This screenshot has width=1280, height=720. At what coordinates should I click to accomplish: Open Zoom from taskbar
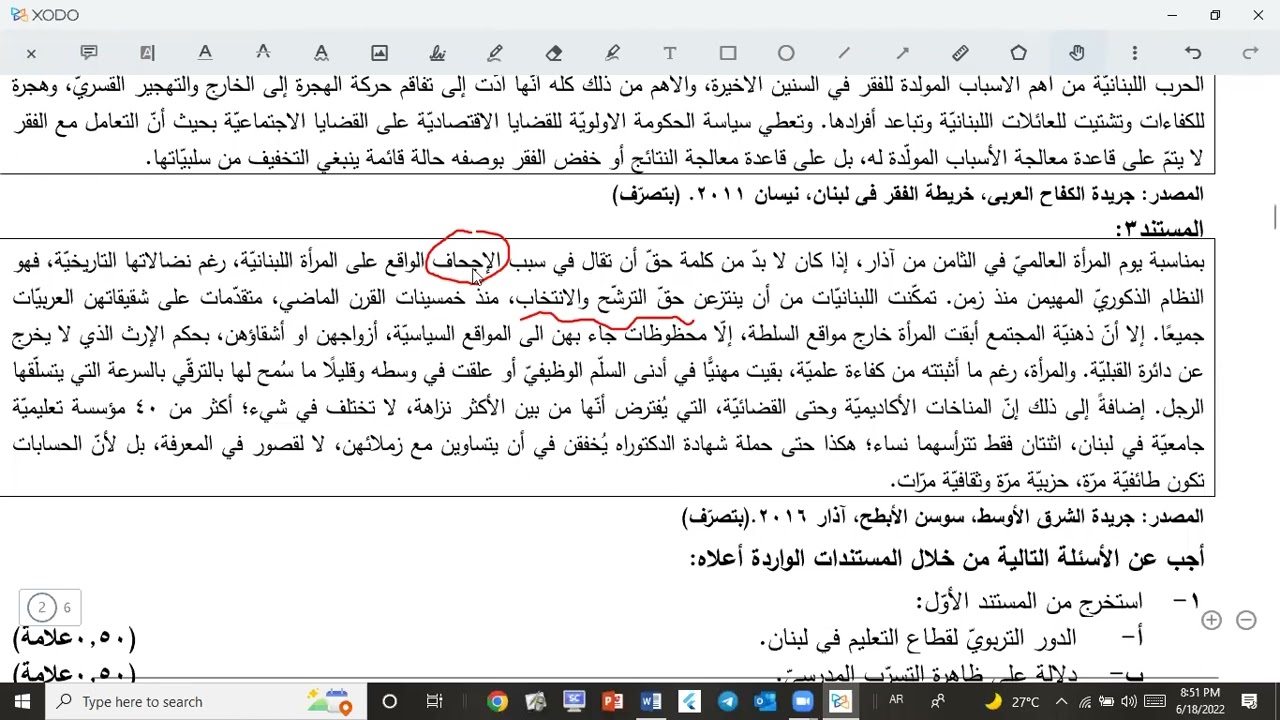(803, 702)
